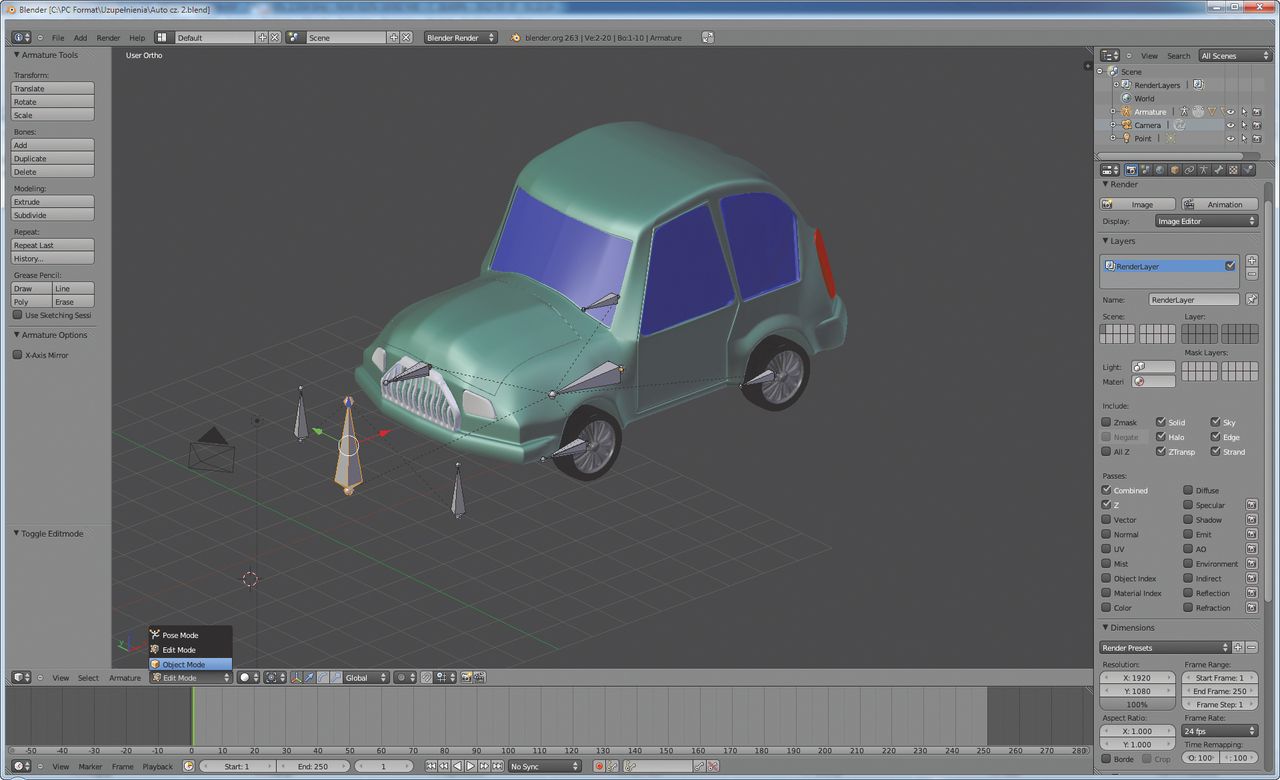Open the Bone properties tab icon
The image size is (1280, 780).
pos(1218,170)
